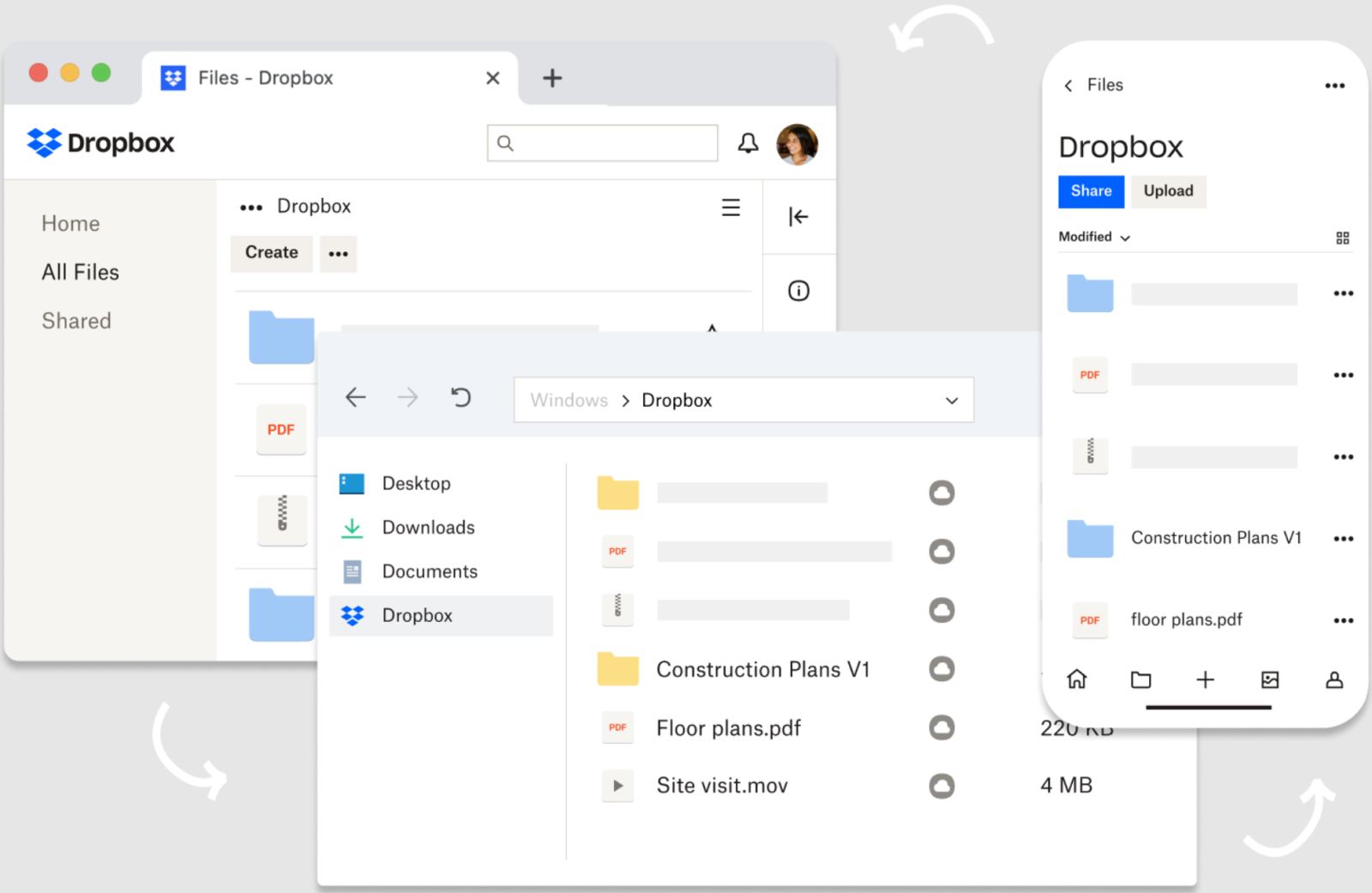Image resolution: width=1372 pixels, height=893 pixels.
Task: Open Construction Plans V1 on mobile
Action: pos(1216,538)
